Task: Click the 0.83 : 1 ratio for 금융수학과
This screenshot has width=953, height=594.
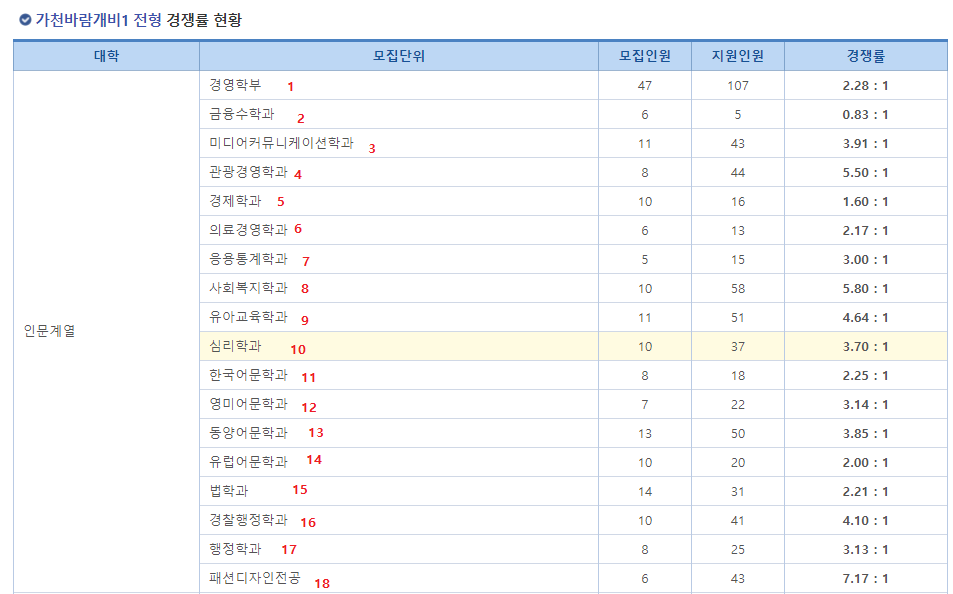Action: (865, 115)
